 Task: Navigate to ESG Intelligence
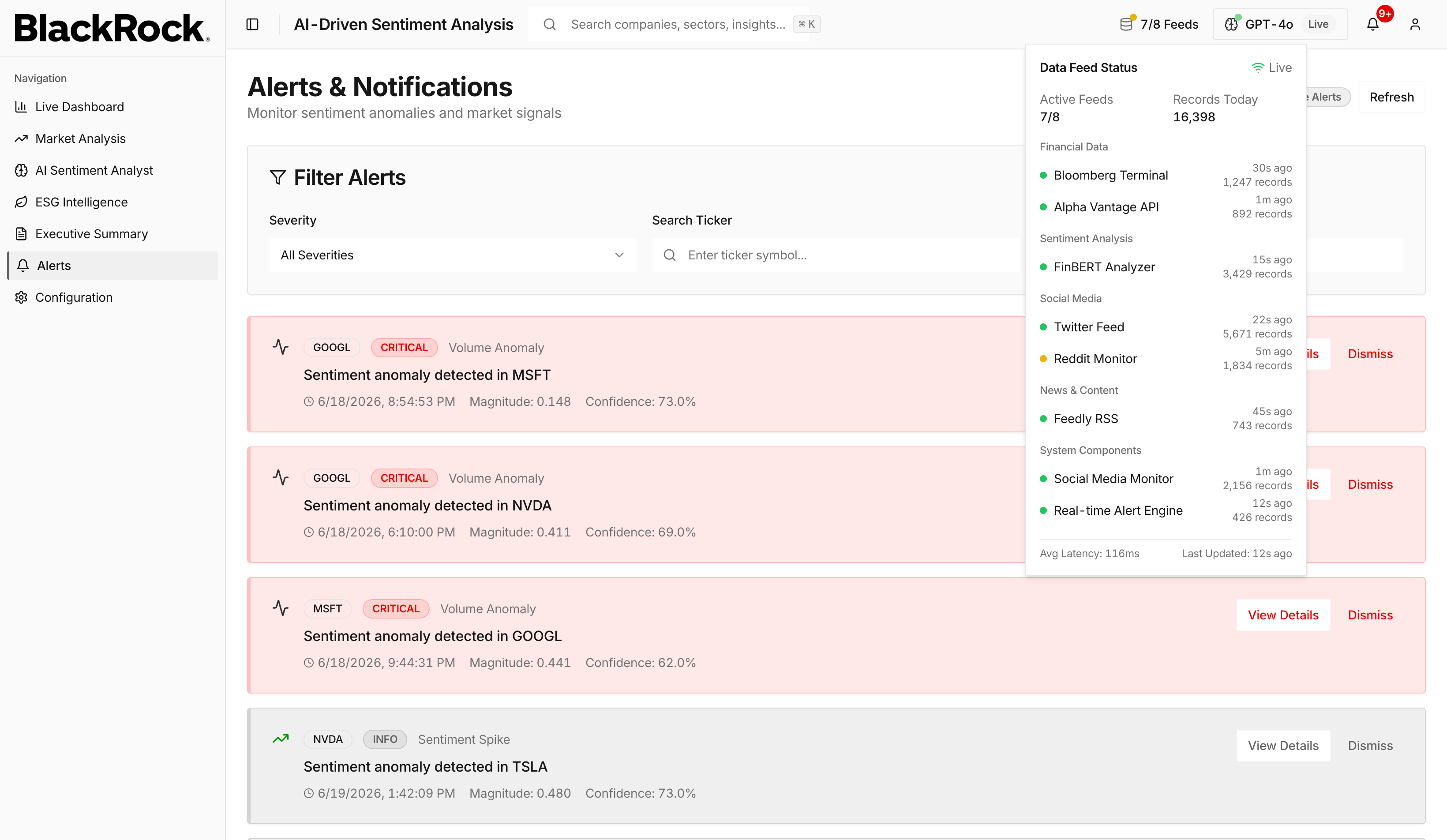[x=112, y=202]
